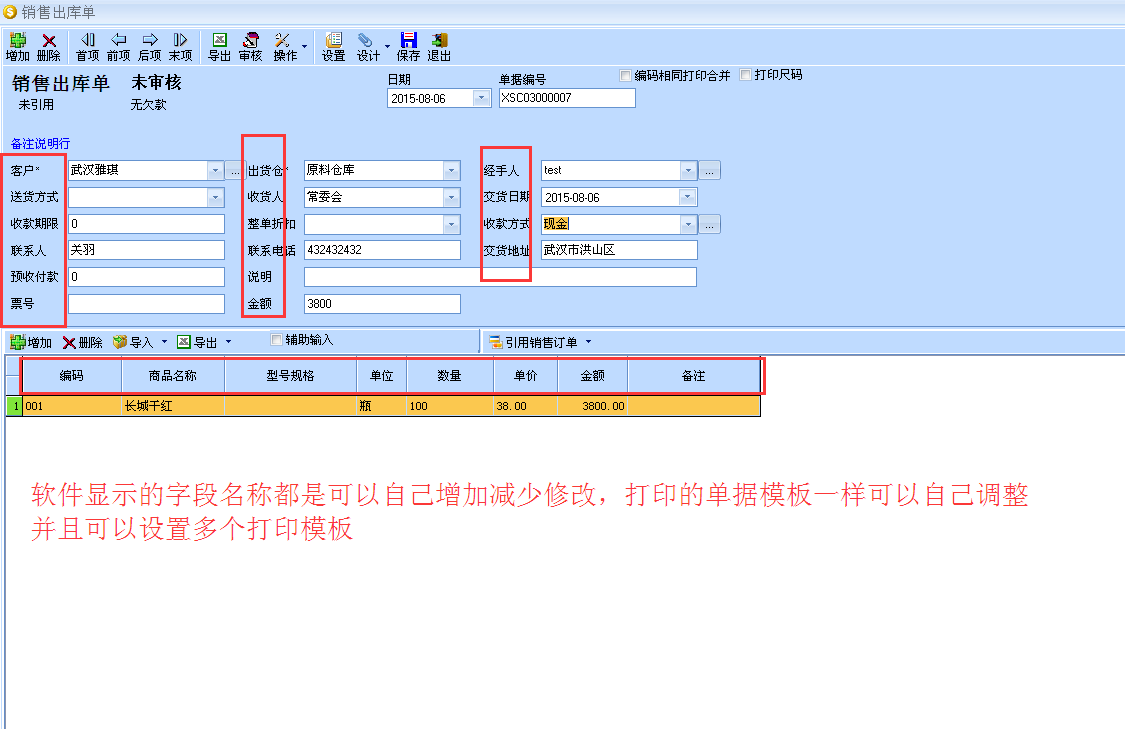The image size is (1125, 729).
Task: Click the 编码 column header
Action: 72,376
